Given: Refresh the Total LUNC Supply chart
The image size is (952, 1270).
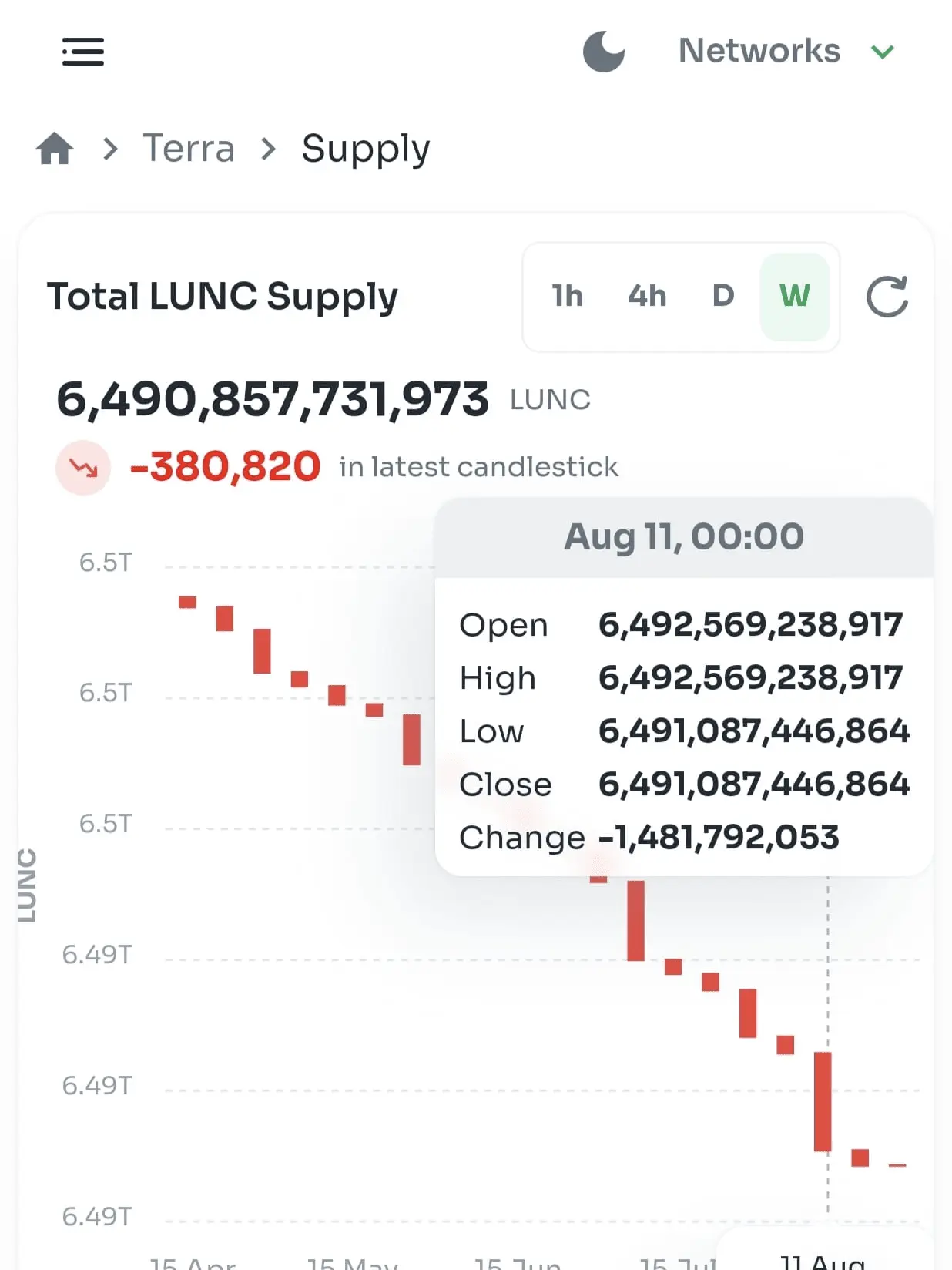Looking at the screenshot, I should point(887,297).
